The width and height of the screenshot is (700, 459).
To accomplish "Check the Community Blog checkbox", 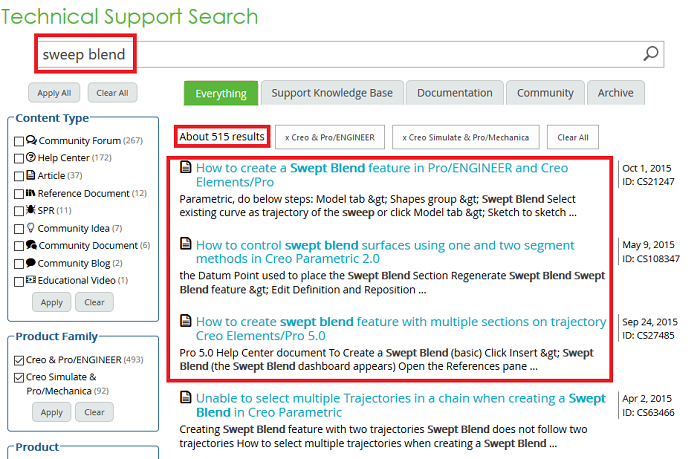I will pos(19,264).
